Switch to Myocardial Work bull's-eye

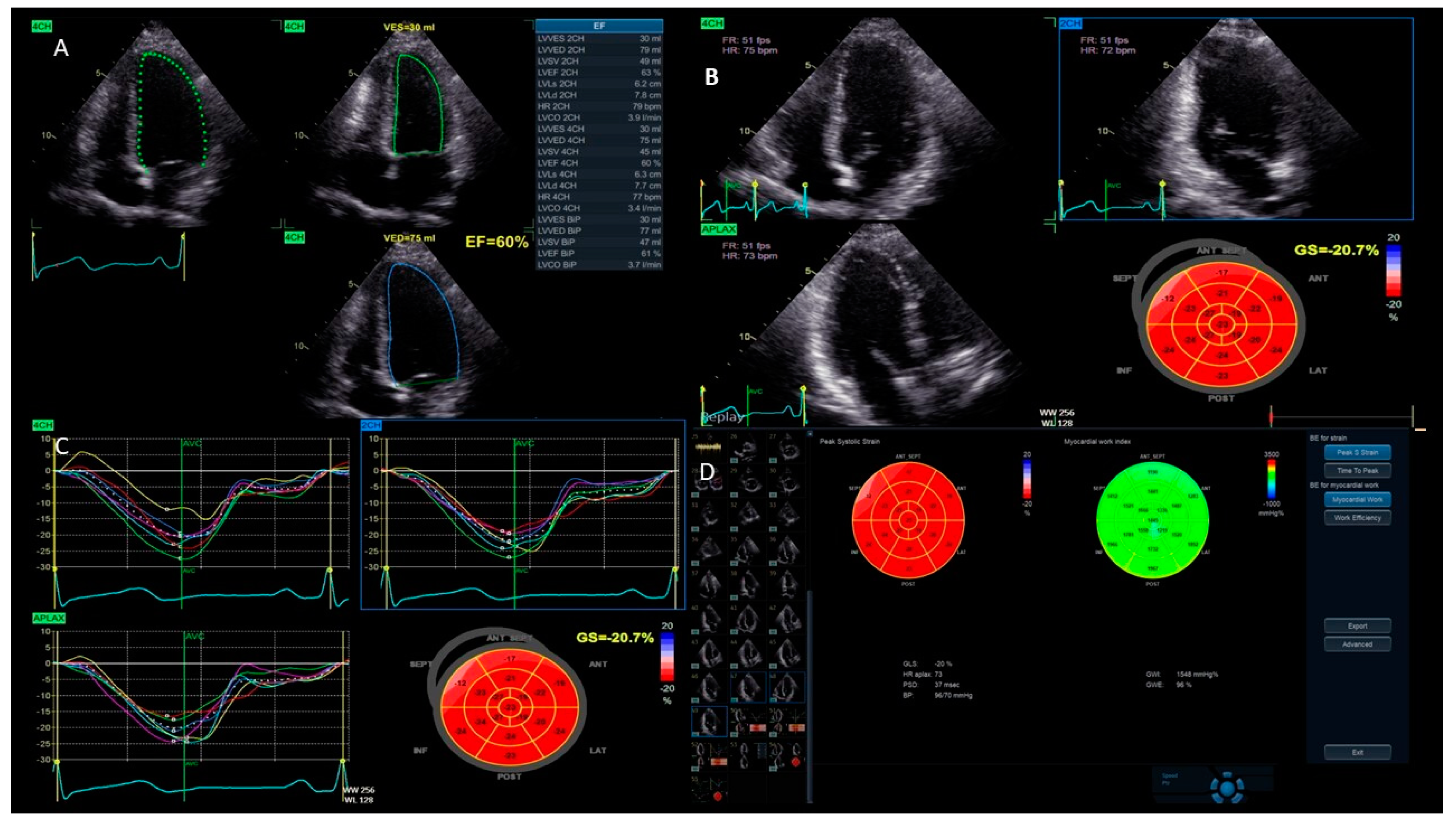(1357, 500)
